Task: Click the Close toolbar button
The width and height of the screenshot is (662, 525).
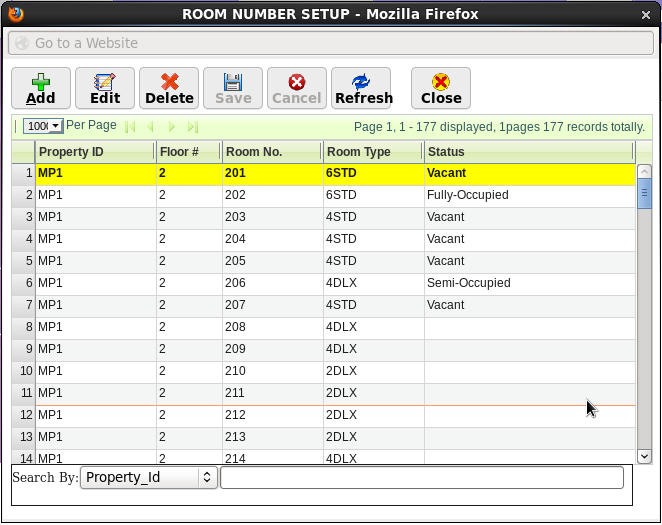Action: click(x=441, y=88)
